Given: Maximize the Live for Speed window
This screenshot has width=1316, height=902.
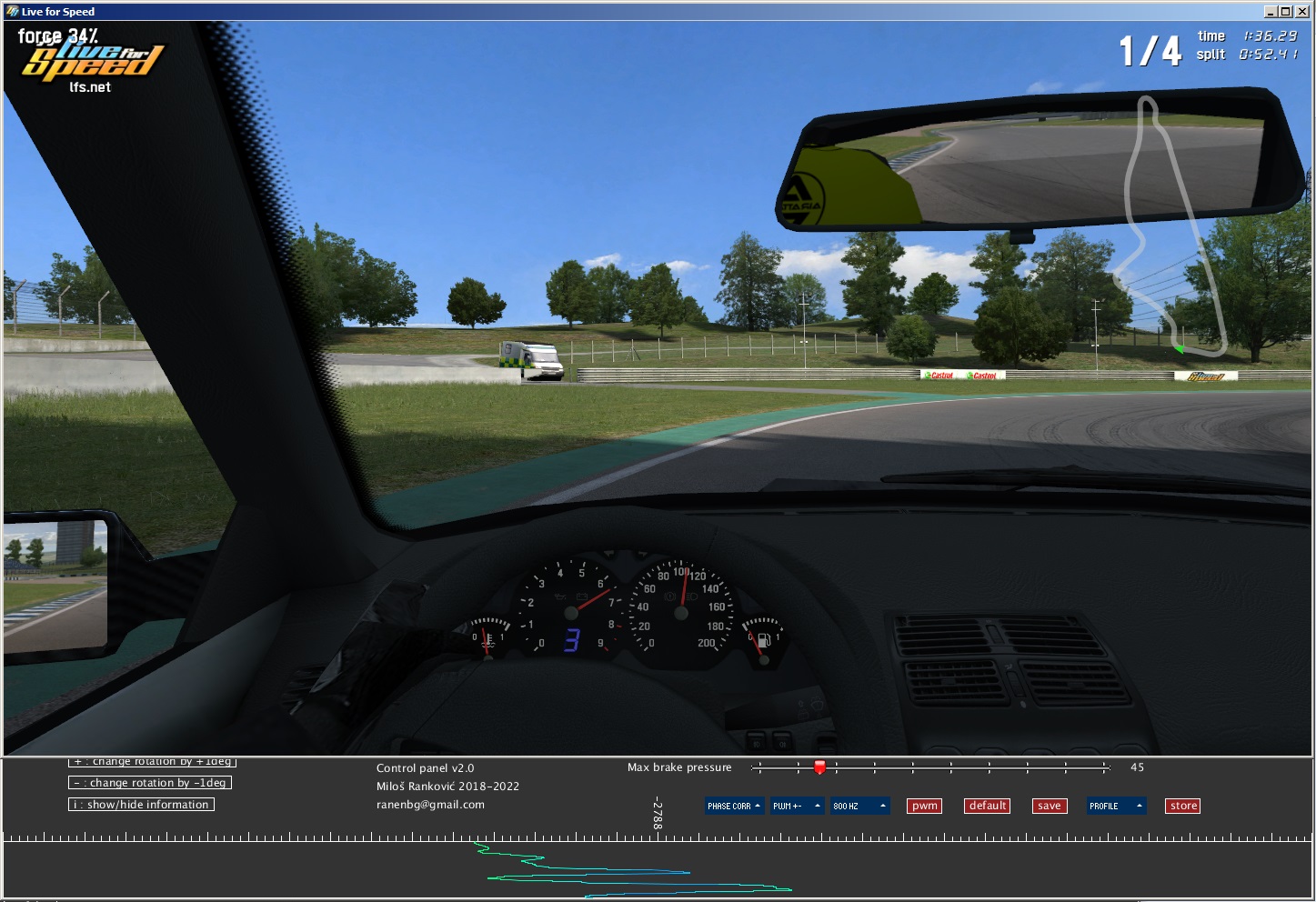Looking at the screenshot, I should tap(1285, 12).
